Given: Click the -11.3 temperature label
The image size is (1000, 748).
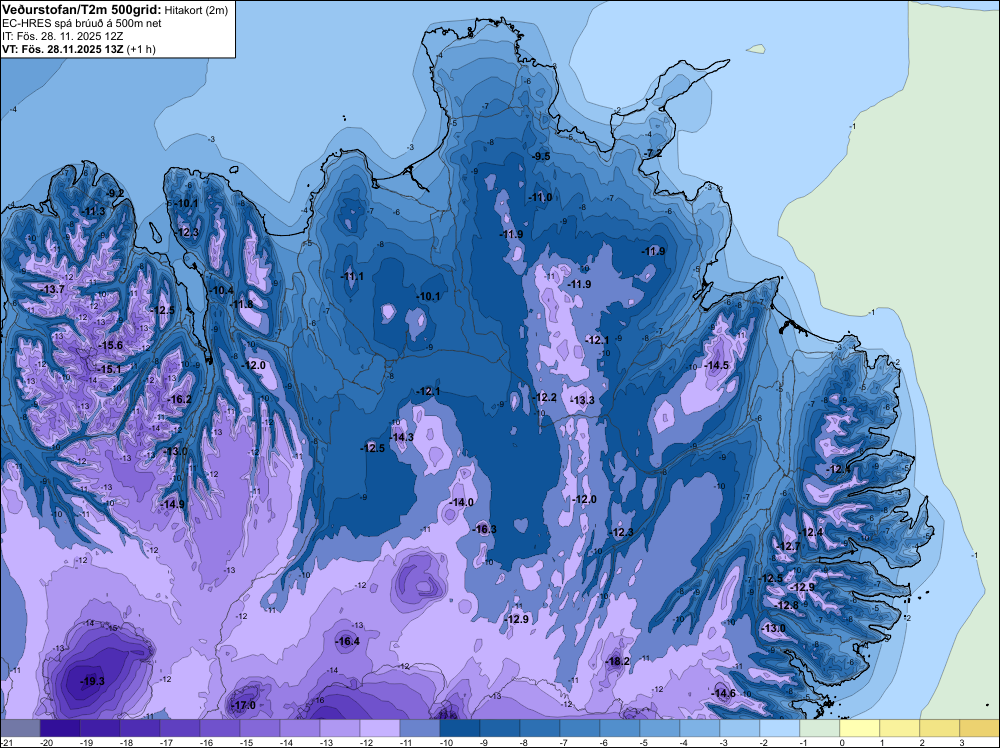Looking at the screenshot, I should pyautogui.click(x=94, y=211).
